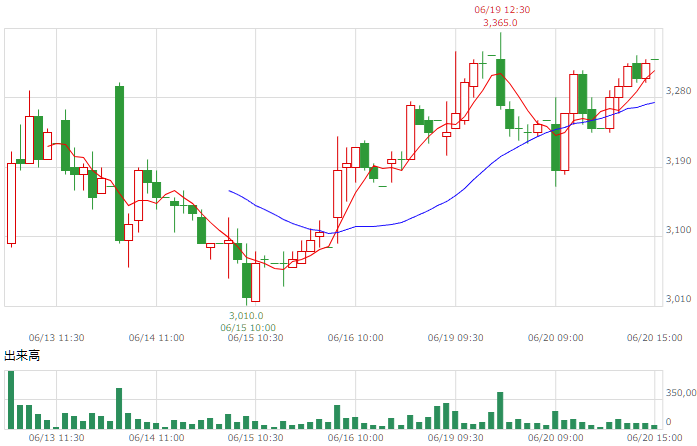Click the 出来高 volume heading

pos(22,356)
